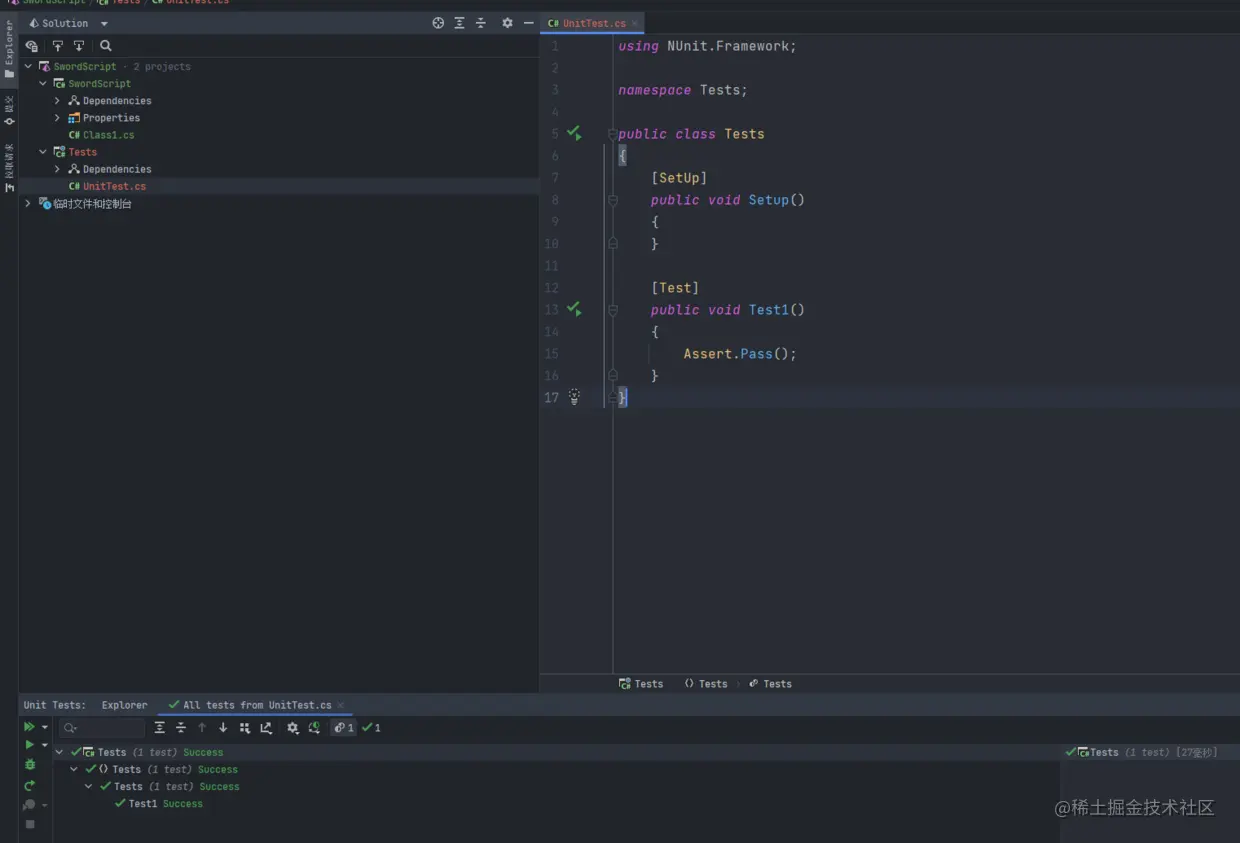Screen dimensions: 1240x843
Task: Expand the Properties folder
Action: click(57, 118)
